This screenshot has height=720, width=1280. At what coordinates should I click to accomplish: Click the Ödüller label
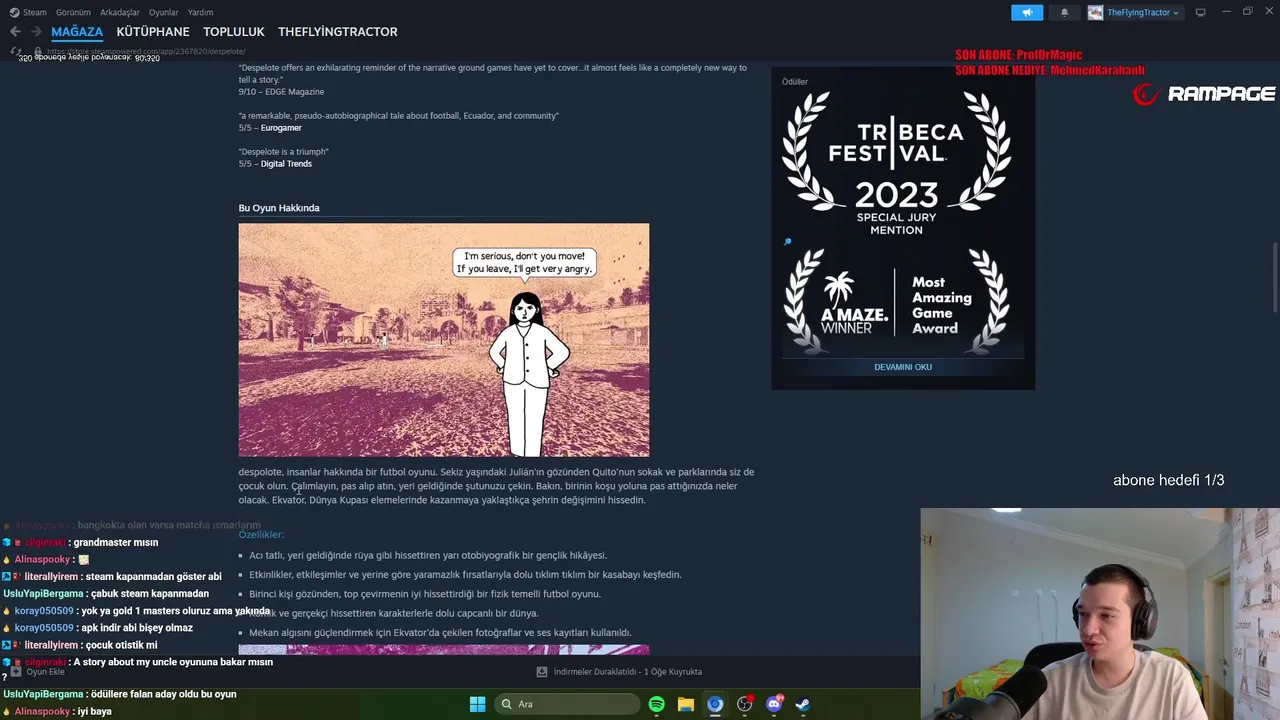coord(795,82)
